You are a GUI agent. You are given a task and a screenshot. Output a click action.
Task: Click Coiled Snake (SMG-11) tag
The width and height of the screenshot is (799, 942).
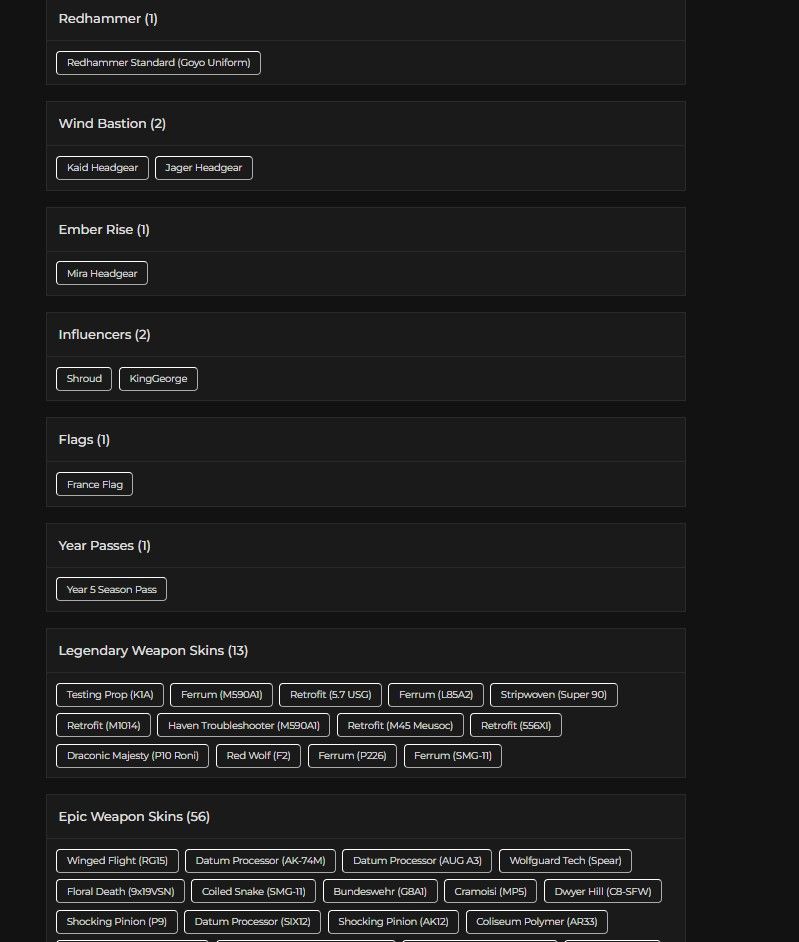tap(254, 892)
